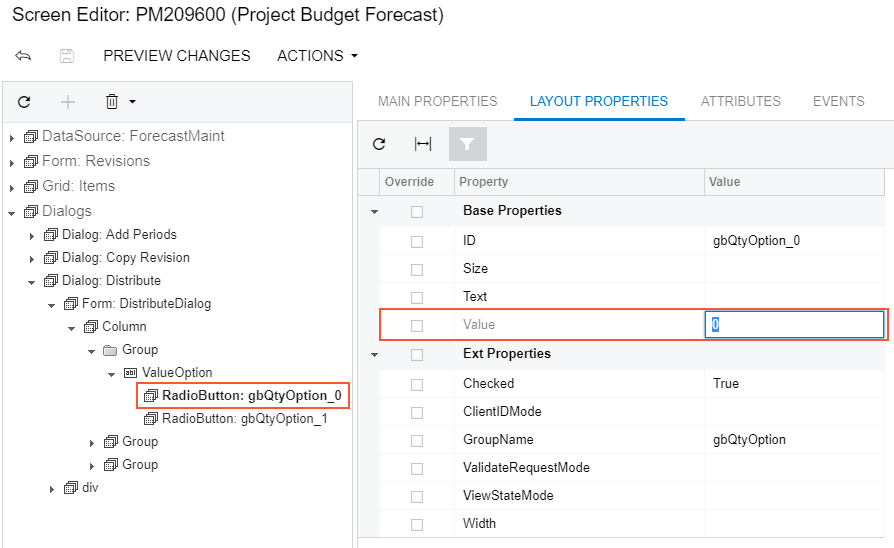Click the save disk icon
This screenshot has width=894, height=548.
67,56
